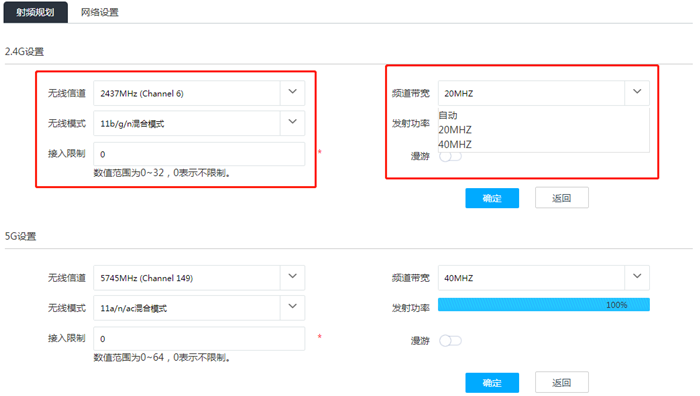Screen dimensions: 700x396
Task: Confirm 2.4G settings with 确定 button
Action: [492, 198]
